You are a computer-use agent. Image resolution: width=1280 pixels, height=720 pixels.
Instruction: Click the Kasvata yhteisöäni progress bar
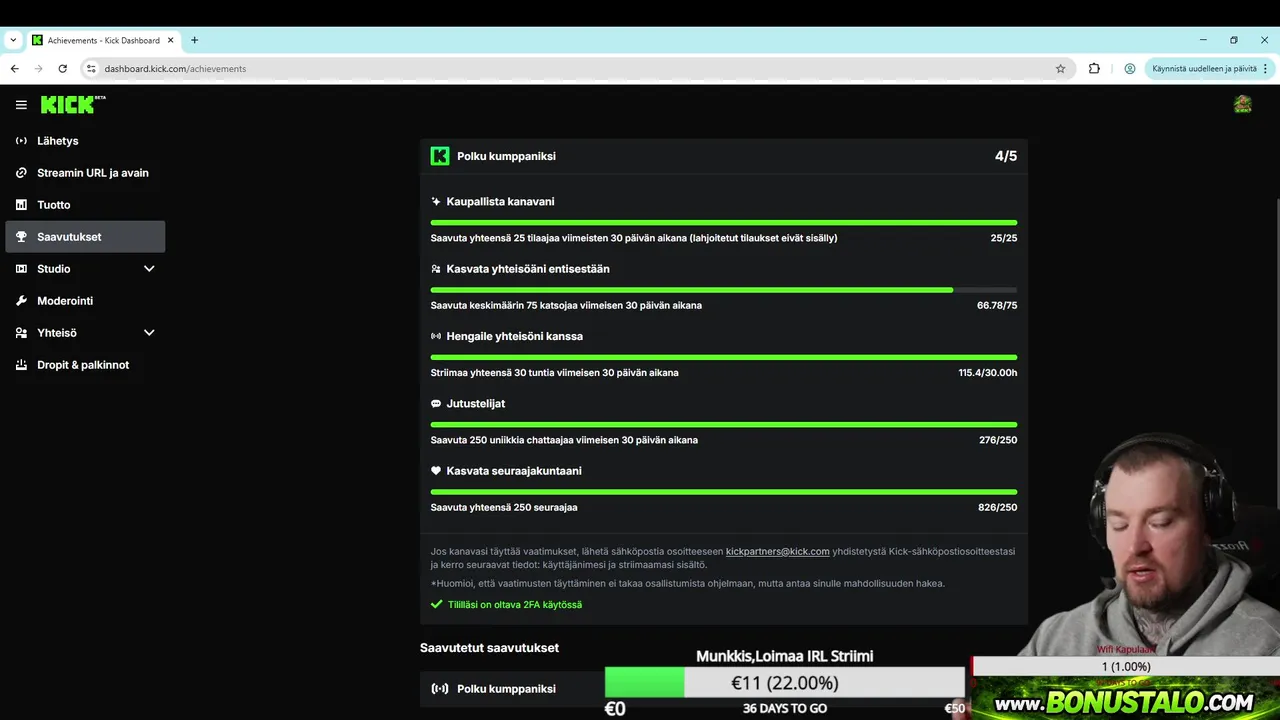click(x=724, y=290)
